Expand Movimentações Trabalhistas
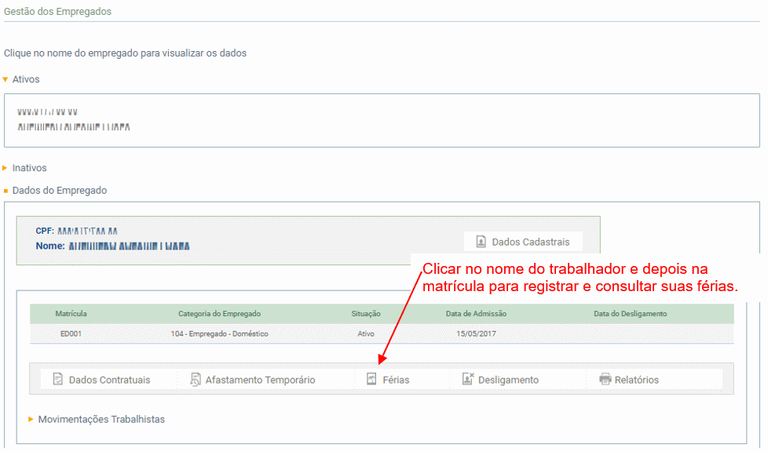Viewport: 768px width, 452px height. point(31,419)
